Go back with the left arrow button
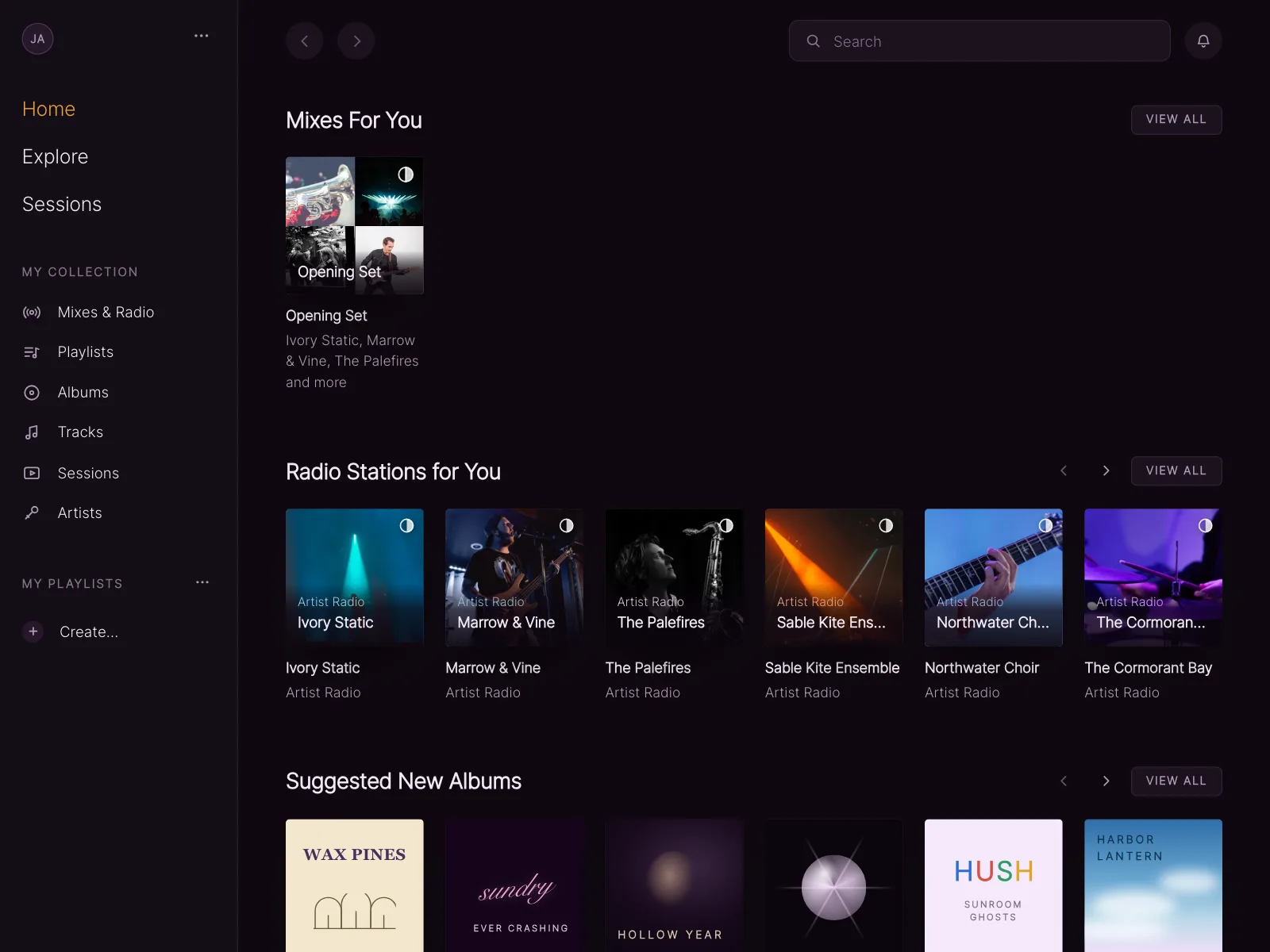The width and height of the screenshot is (1270, 952). (x=304, y=41)
